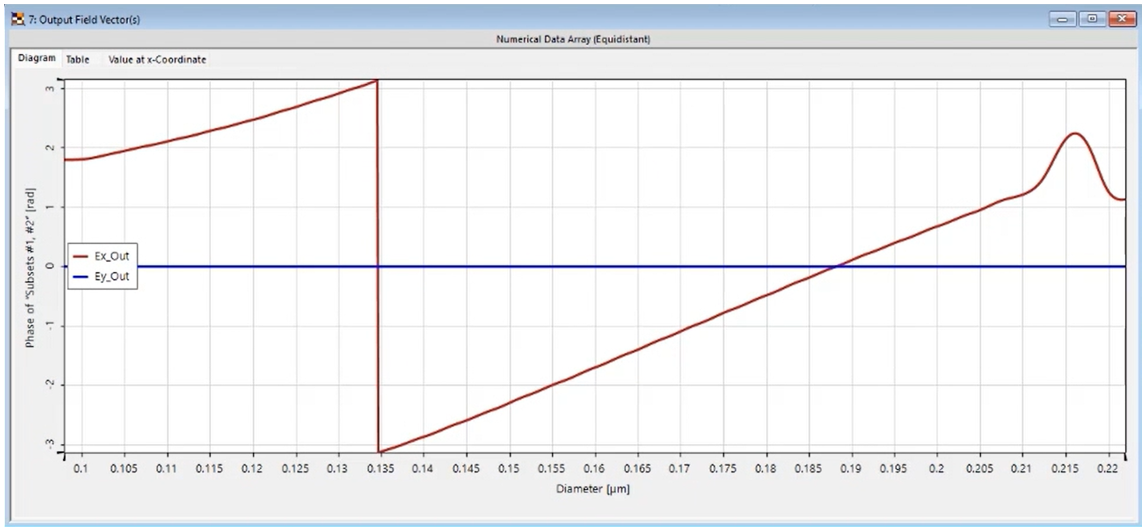This screenshot has height=530, width=1147.
Task: Click the 0.22 tick label on x-axis
Action: pos(1108,468)
